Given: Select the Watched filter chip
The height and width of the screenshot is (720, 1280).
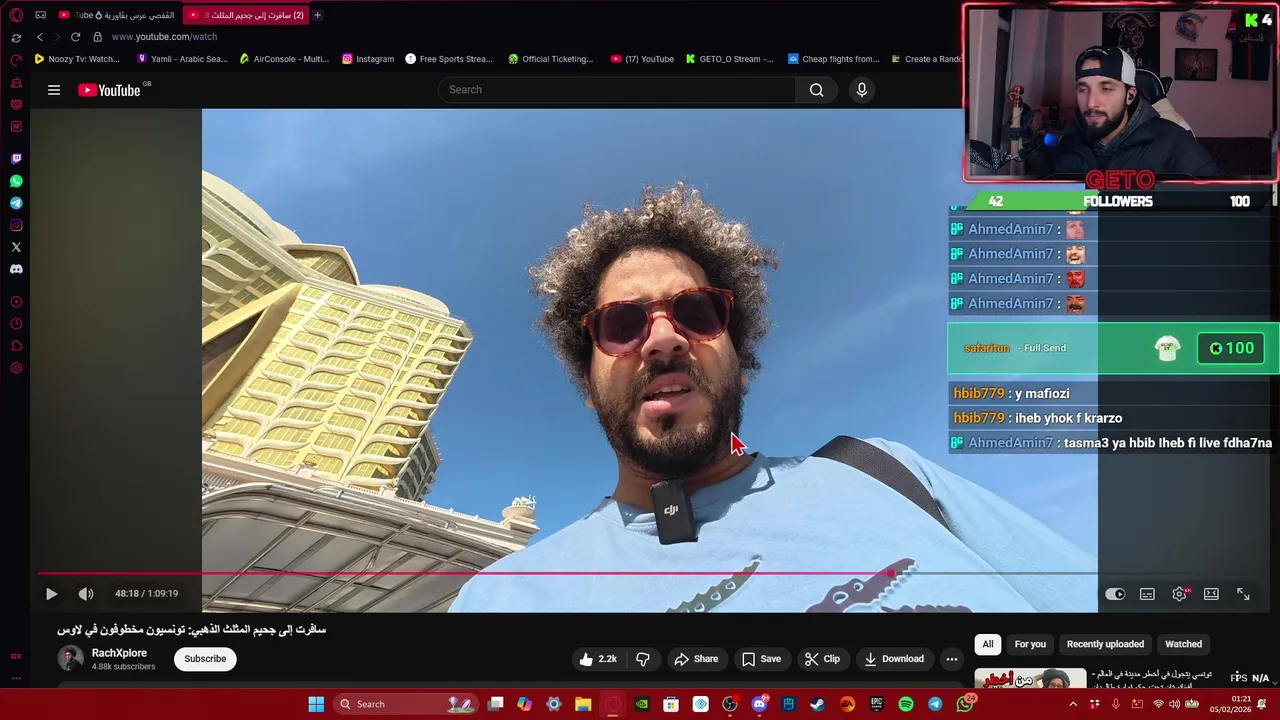Looking at the screenshot, I should 1183,644.
